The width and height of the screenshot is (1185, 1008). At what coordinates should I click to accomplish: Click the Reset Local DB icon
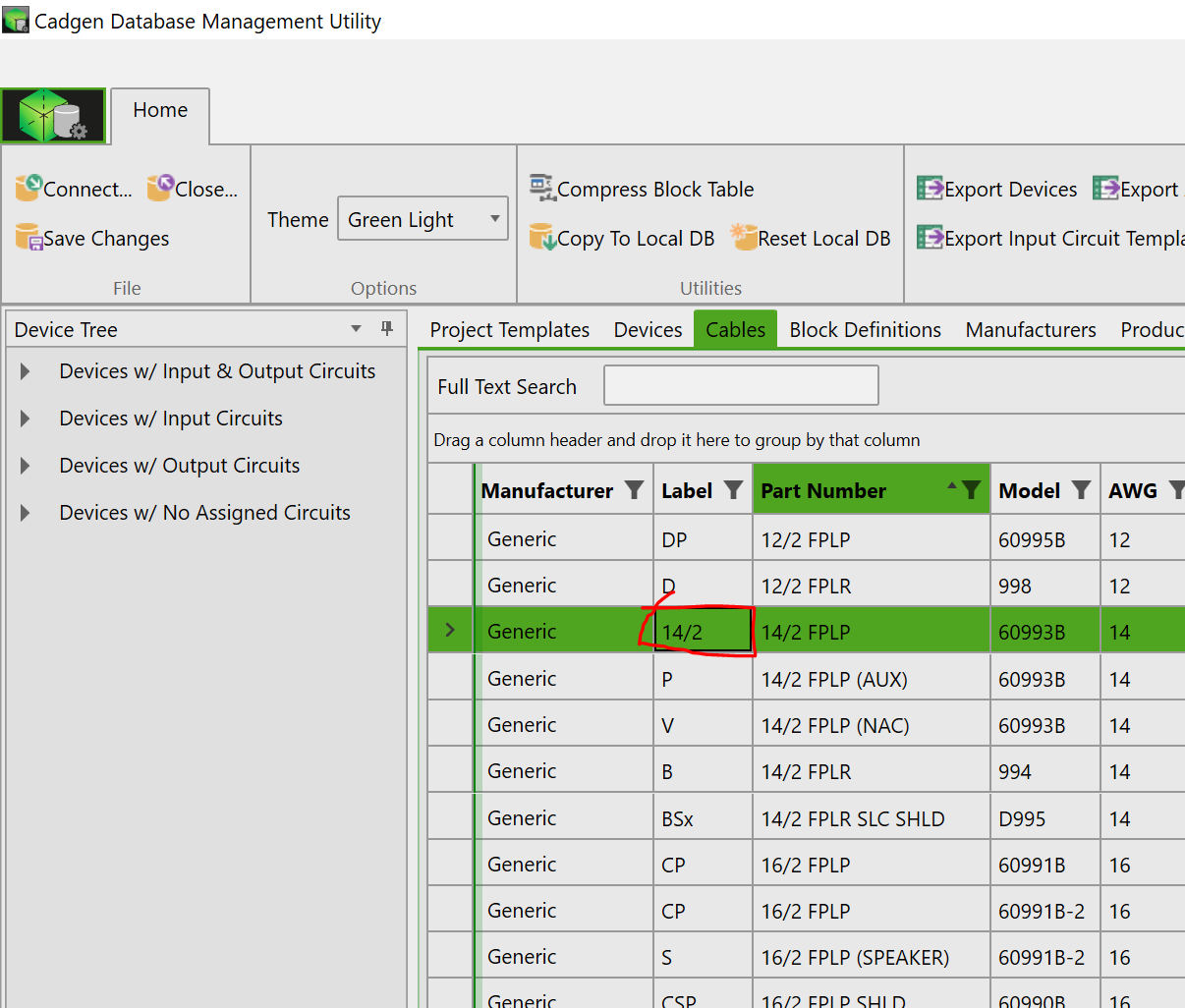(744, 237)
